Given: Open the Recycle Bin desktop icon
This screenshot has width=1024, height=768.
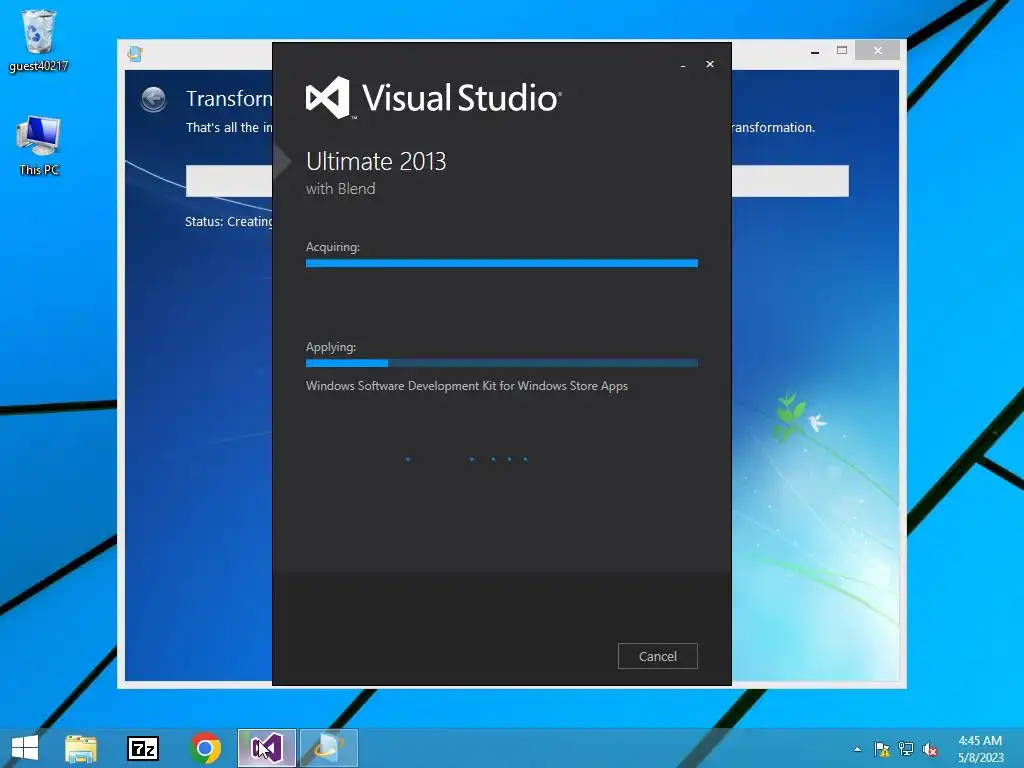Looking at the screenshot, I should 39,40.
